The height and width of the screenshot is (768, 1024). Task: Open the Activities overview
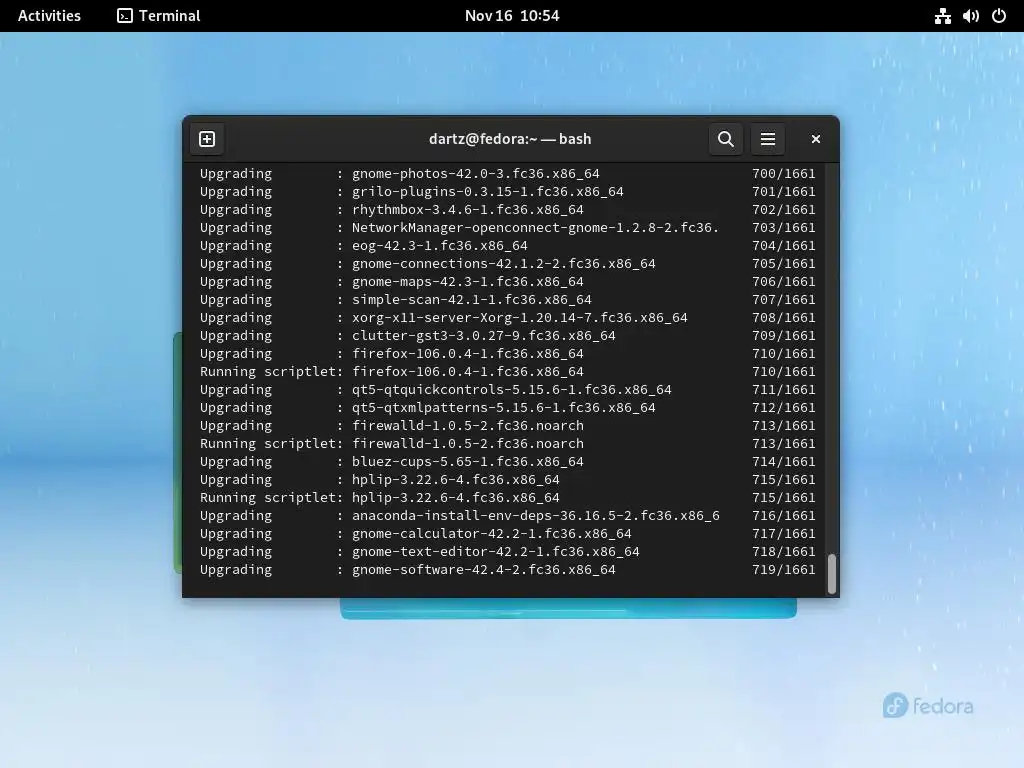[49, 16]
